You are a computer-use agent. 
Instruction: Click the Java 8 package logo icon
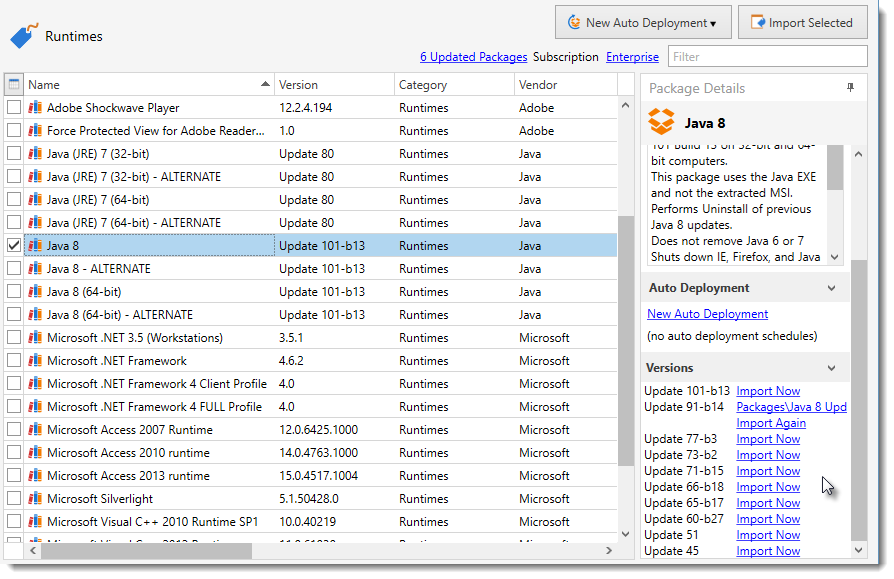click(x=661, y=123)
